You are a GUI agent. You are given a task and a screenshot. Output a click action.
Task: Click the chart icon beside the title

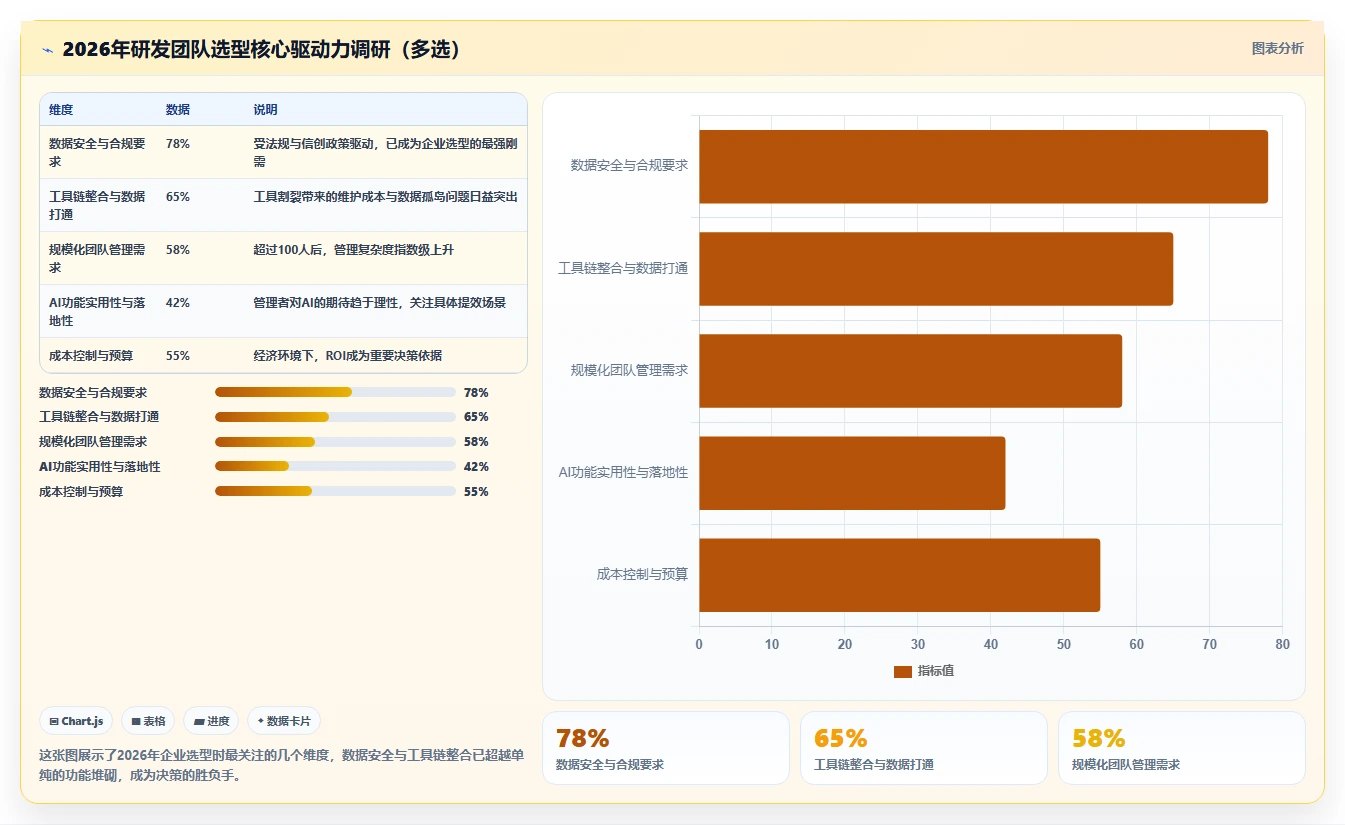point(47,50)
